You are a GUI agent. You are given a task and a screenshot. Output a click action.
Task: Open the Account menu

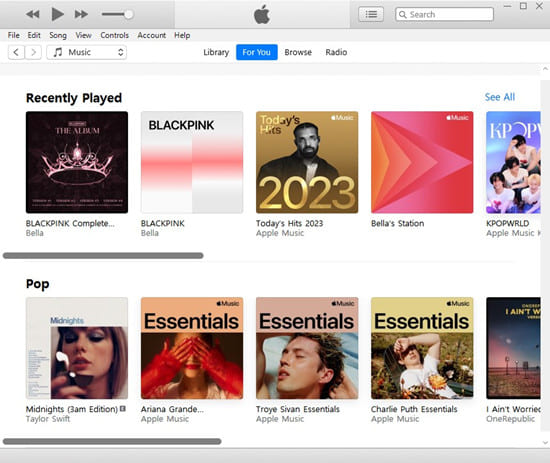152,35
